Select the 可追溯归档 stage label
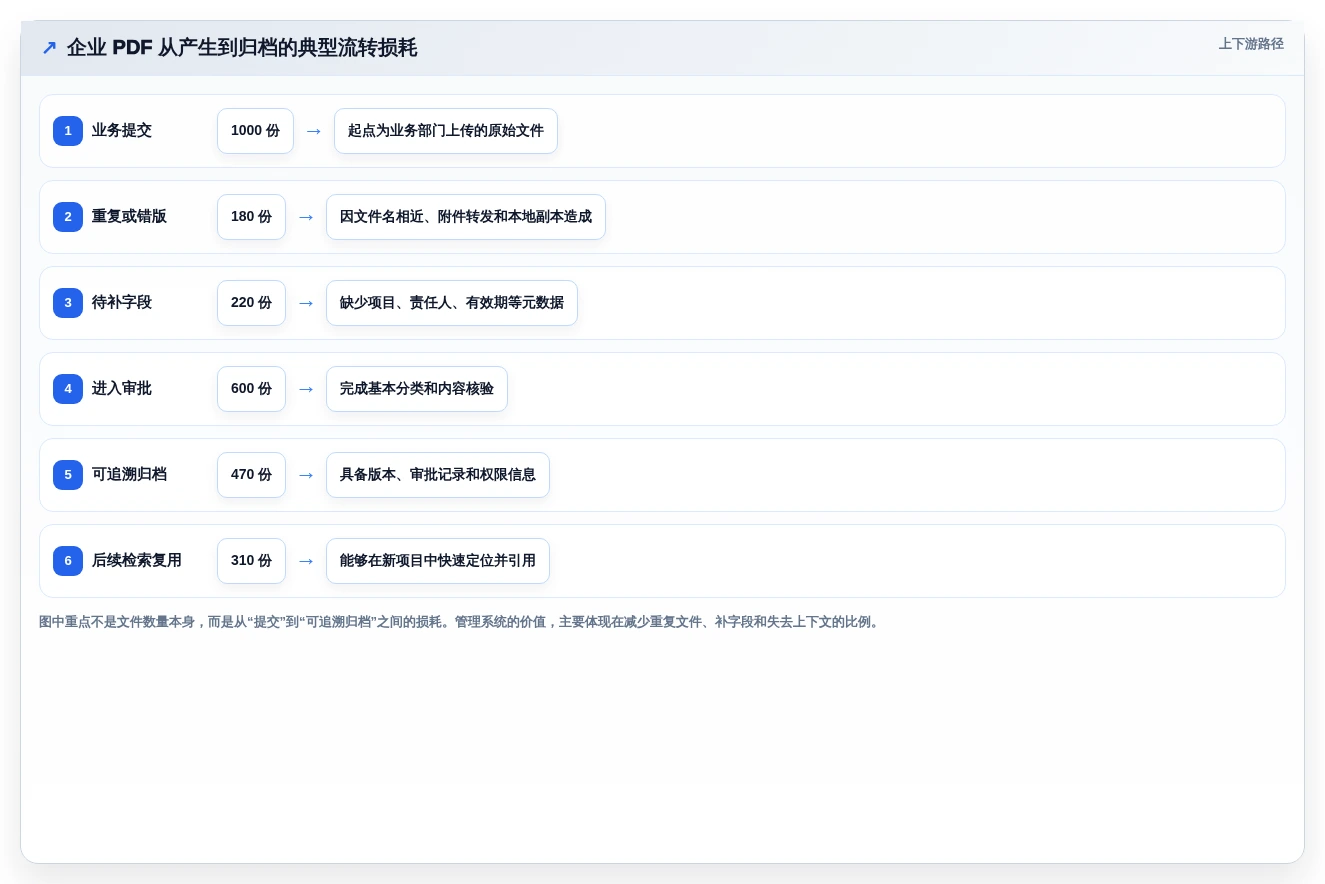 (x=129, y=475)
